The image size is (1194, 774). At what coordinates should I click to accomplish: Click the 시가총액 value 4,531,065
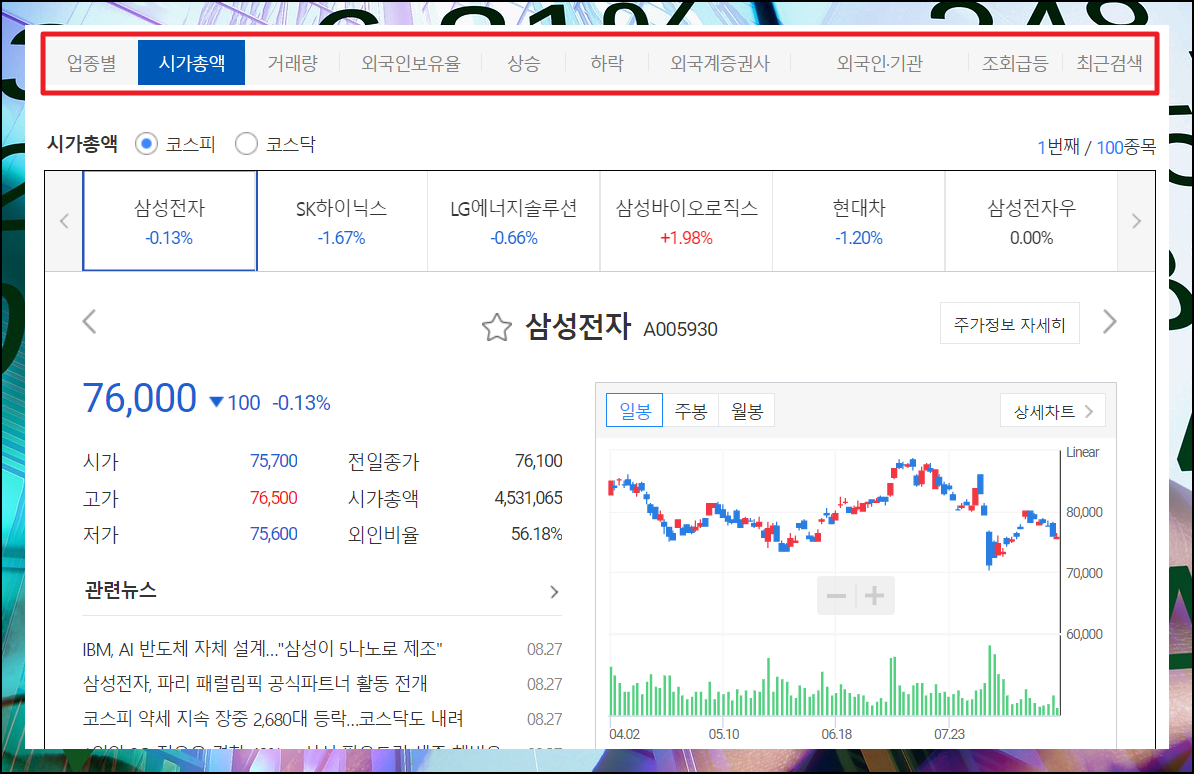[x=528, y=498]
